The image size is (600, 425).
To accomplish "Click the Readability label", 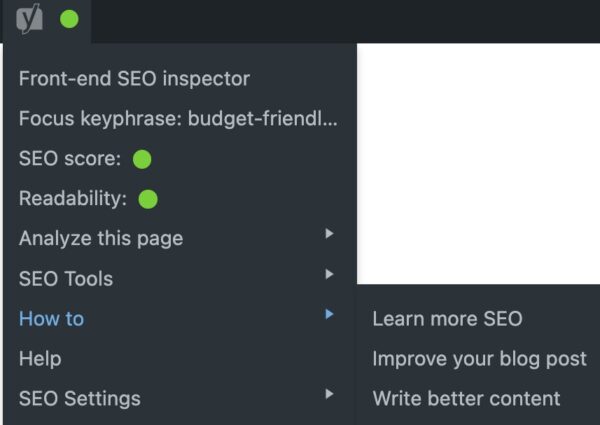I will (x=73, y=199).
